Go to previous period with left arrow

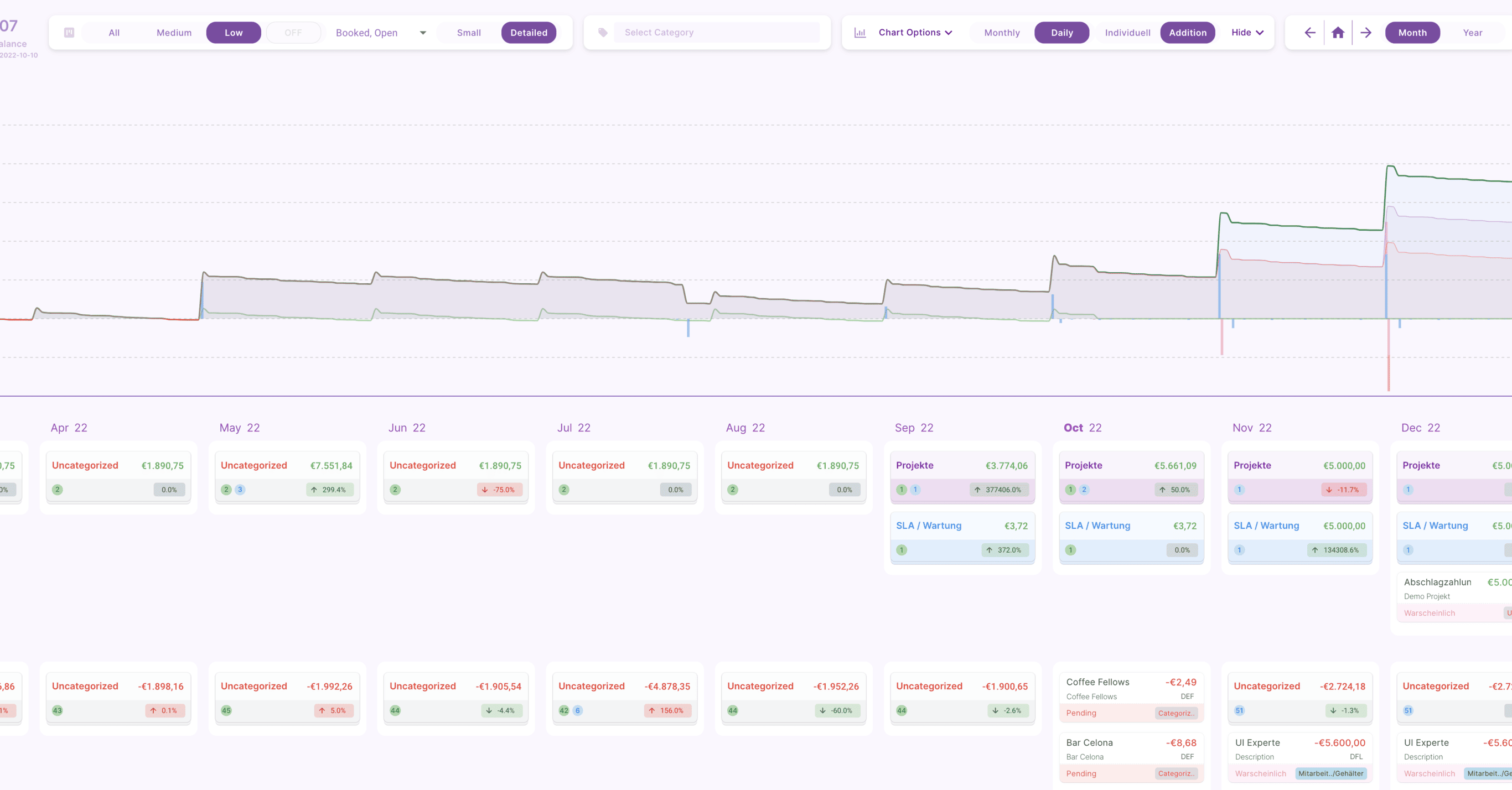point(1309,33)
